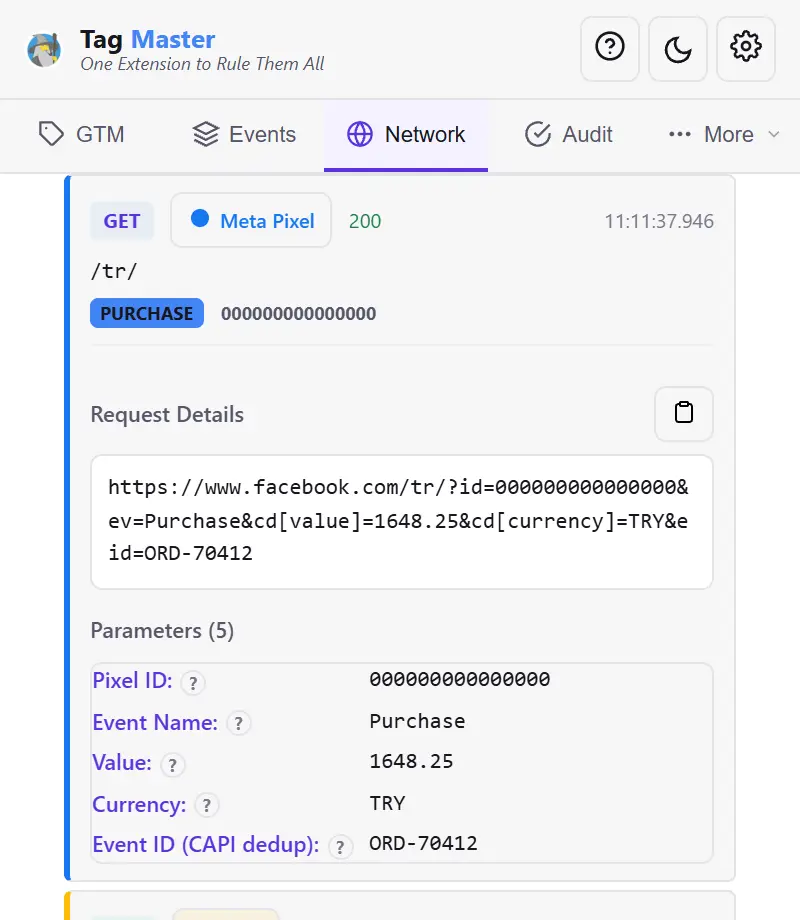Click the Event ID (CAPI dedup) label
This screenshot has height=920, width=800.
click(x=206, y=845)
